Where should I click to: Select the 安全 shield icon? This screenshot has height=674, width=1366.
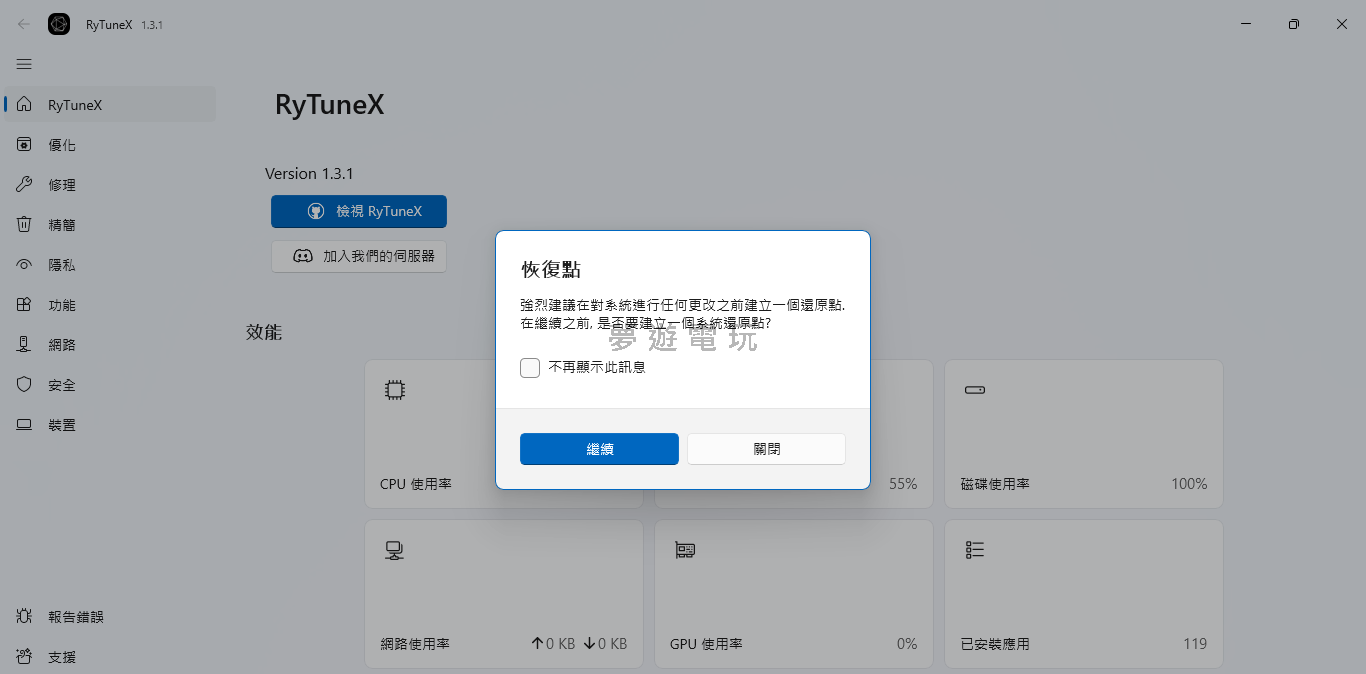pyautogui.click(x=25, y=385)
